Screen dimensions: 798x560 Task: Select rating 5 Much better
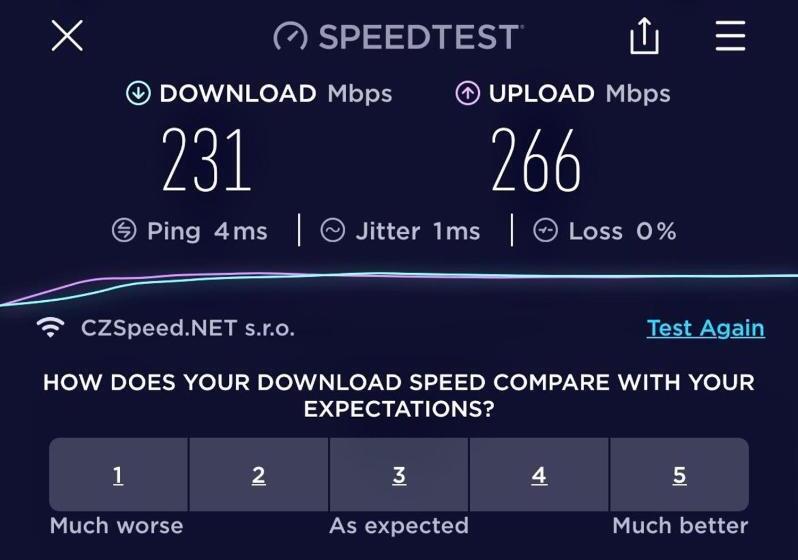pos(679,474)
